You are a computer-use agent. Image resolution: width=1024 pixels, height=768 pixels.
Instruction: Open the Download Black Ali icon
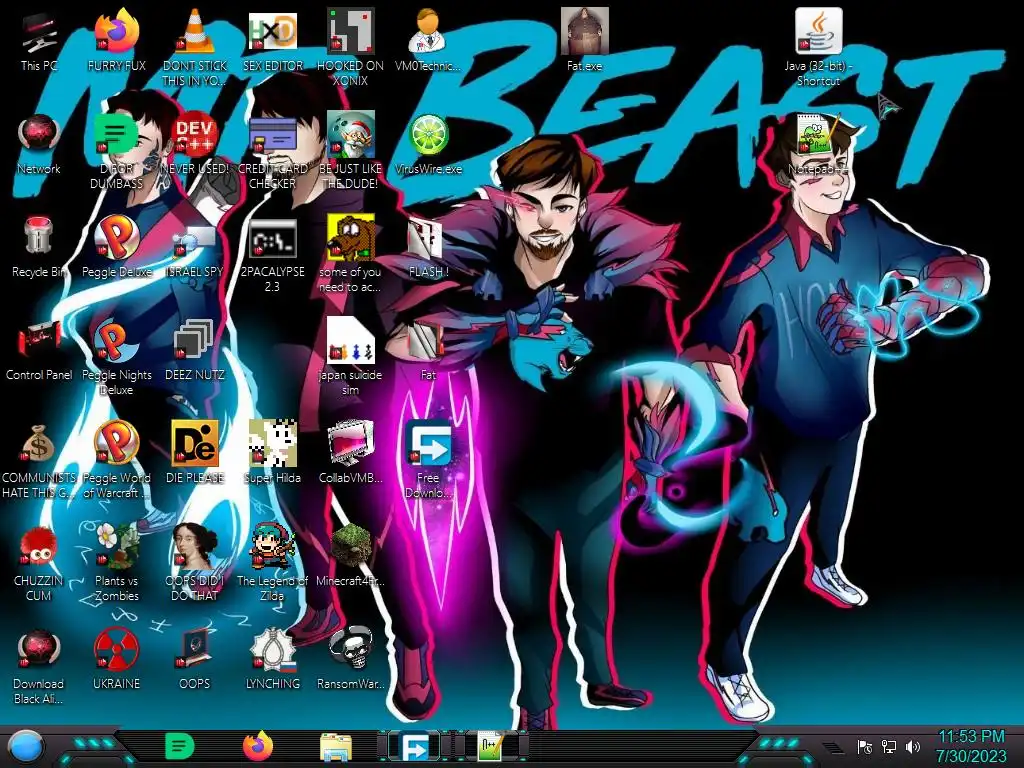[x=39, y=649]
